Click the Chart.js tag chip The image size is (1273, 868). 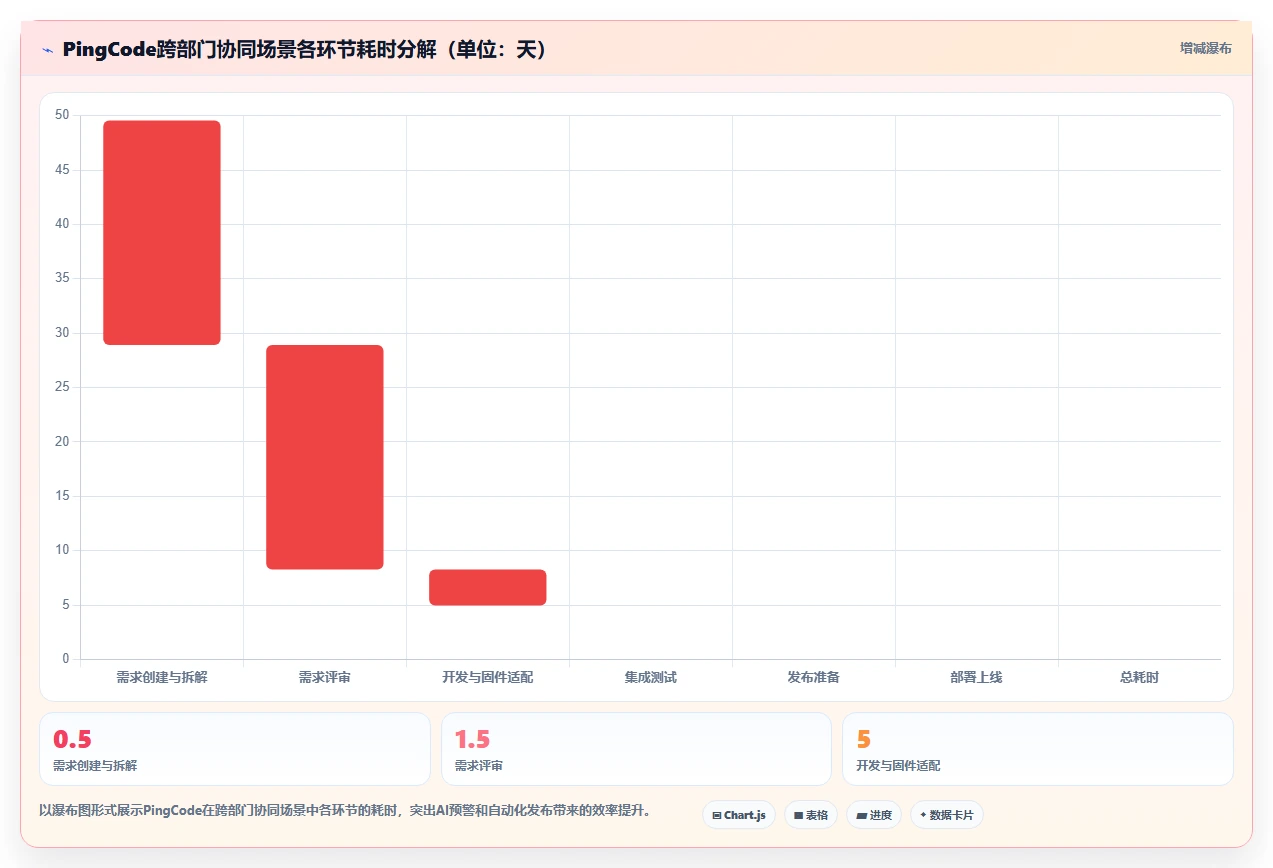click(739, 815)
